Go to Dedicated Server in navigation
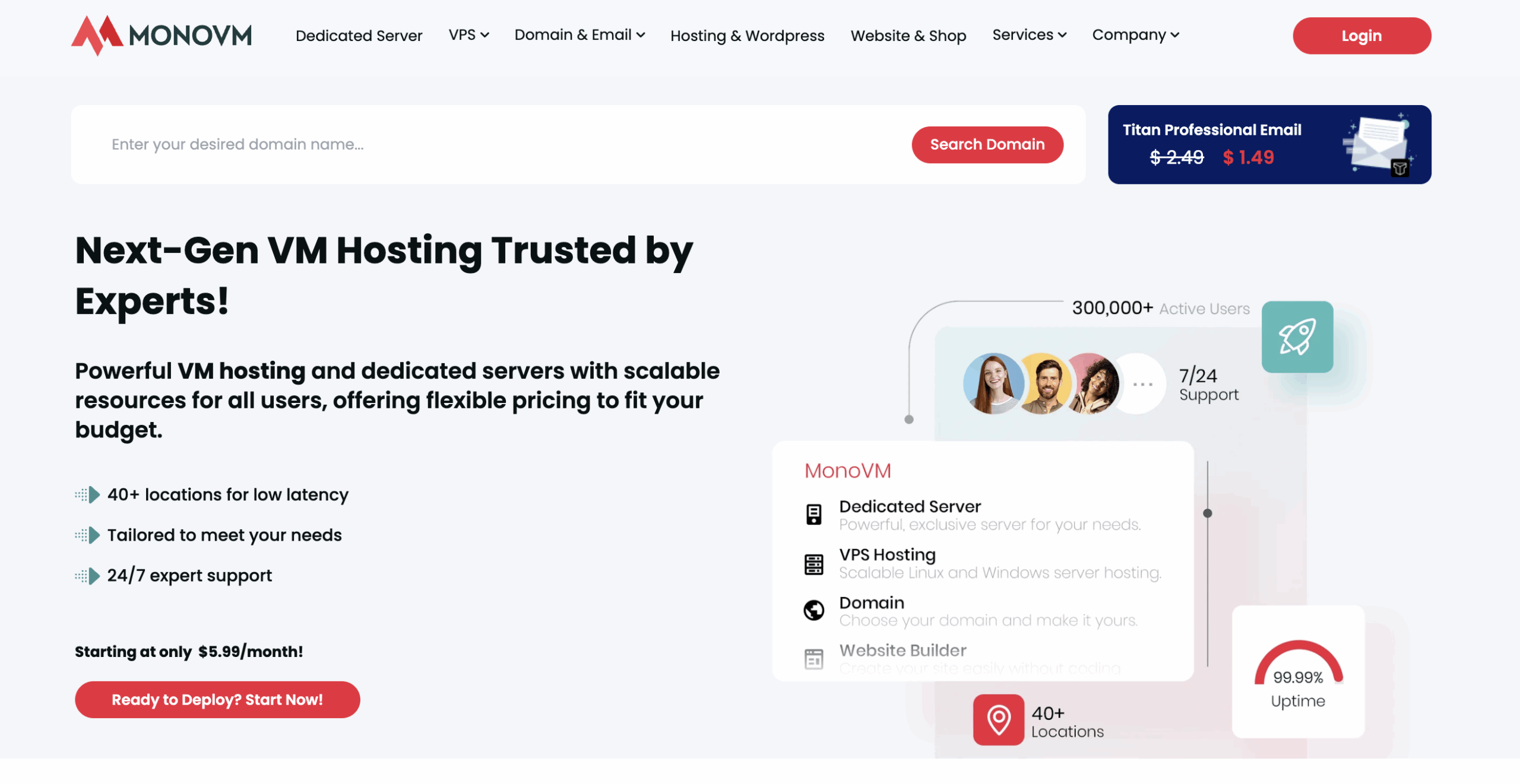The image size is (1520, 784). (x=359, y=36)
